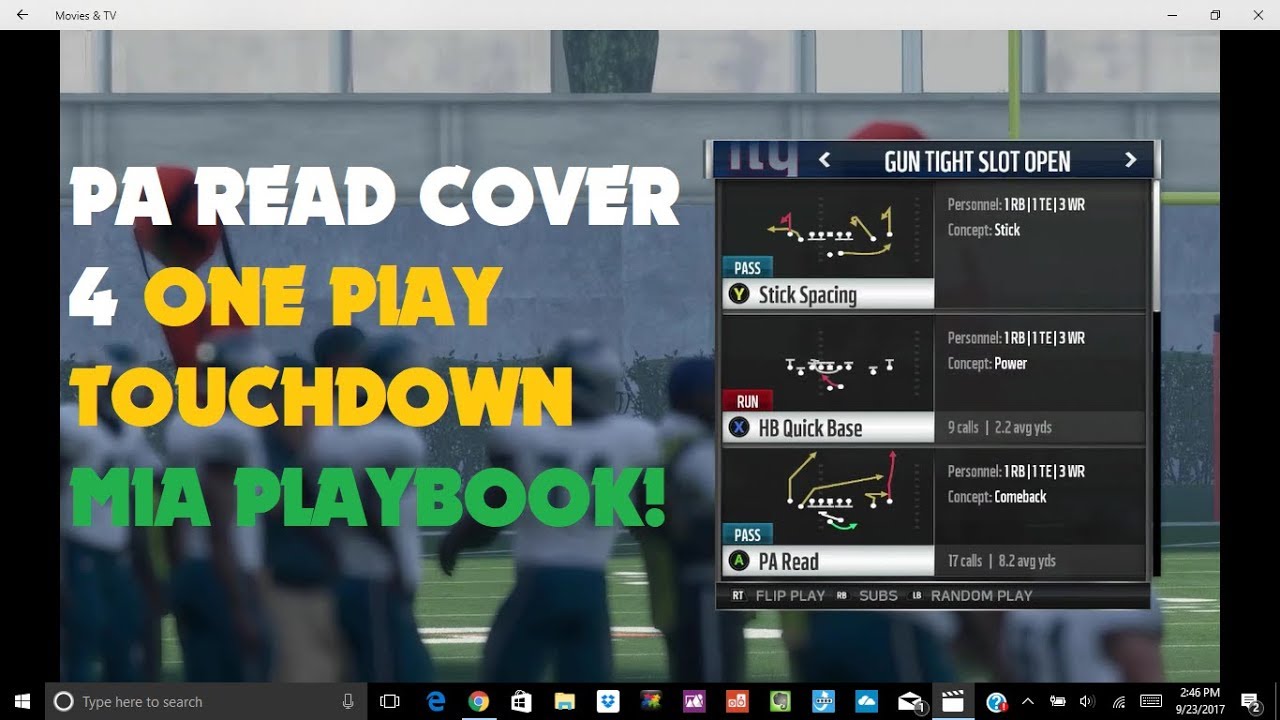Go to next formation with right arrow
The image size is (1280, 720).
(1130, 160)
